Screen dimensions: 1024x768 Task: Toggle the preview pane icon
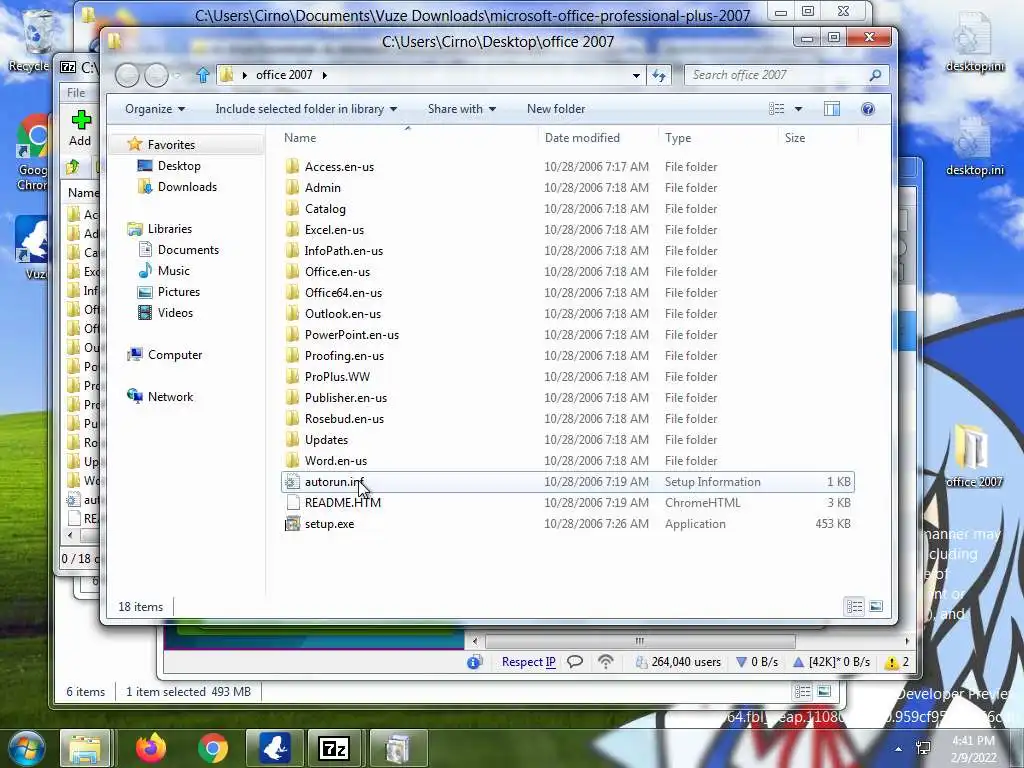(831, 109)
